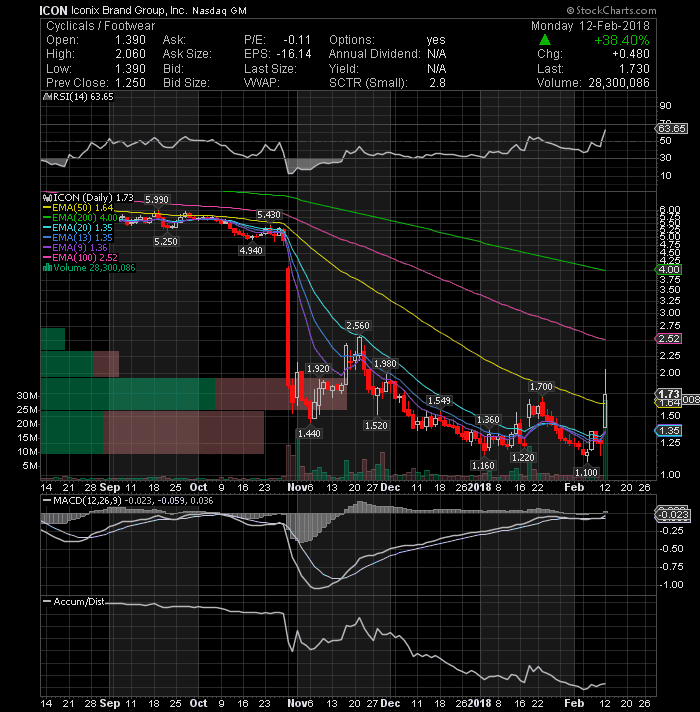Viewport: 700px width, 712px height.
Task: Click the 30M volume axis label
Action: [27, 396]
